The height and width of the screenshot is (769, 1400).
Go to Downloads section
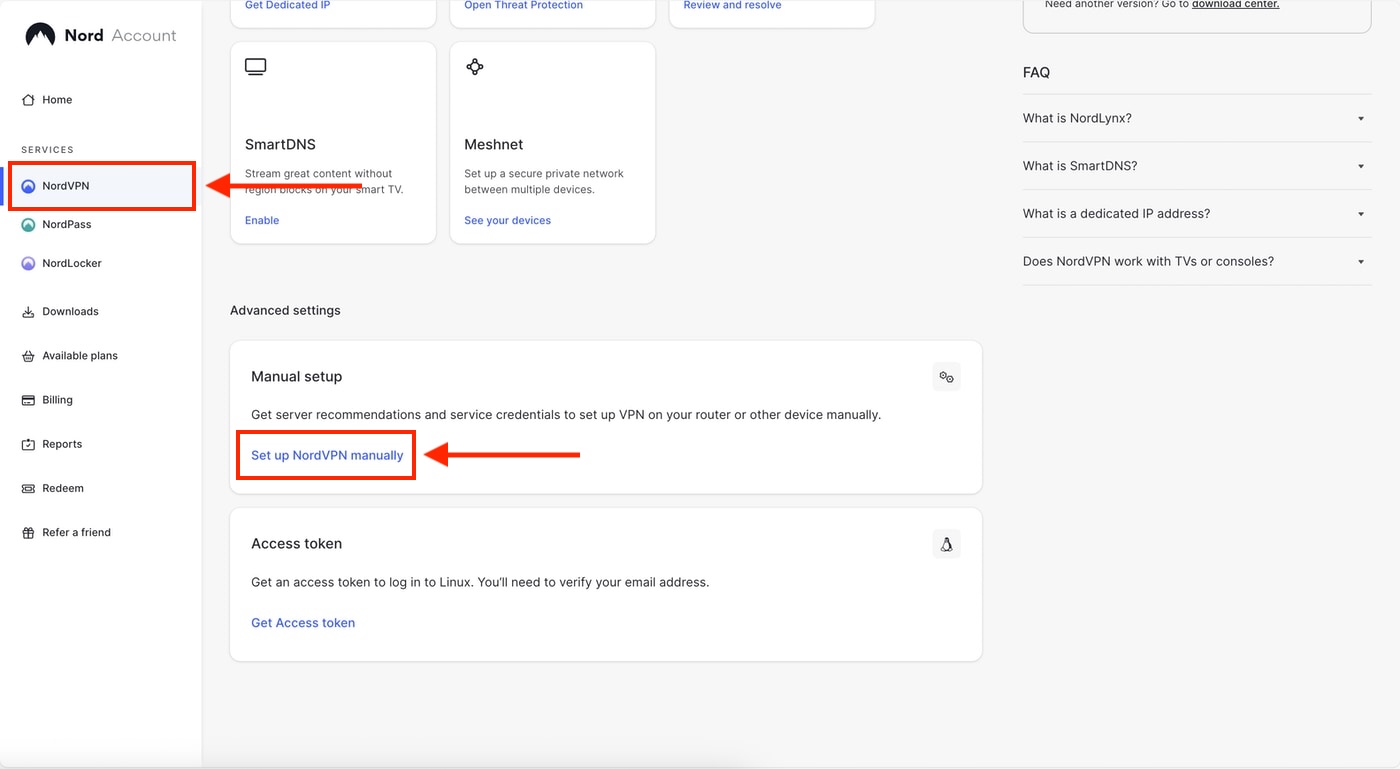[x=70, y=312]
